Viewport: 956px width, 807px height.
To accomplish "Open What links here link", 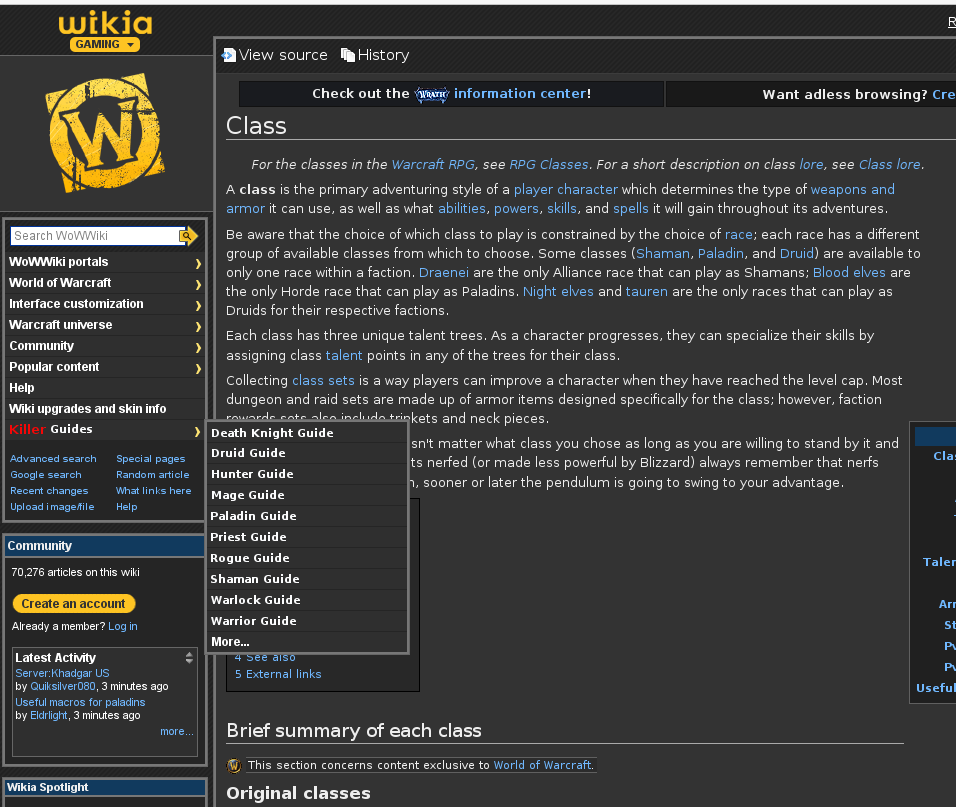I will (x=154, y=491).
